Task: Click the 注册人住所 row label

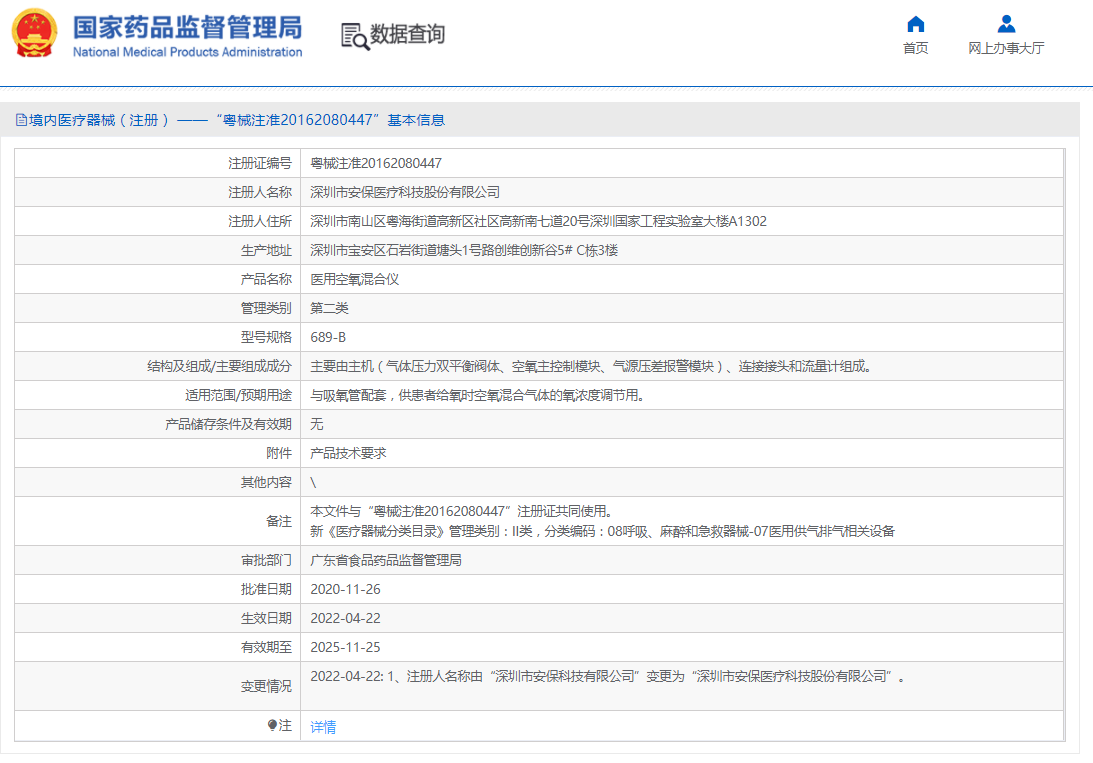Action: click(260, 222)
